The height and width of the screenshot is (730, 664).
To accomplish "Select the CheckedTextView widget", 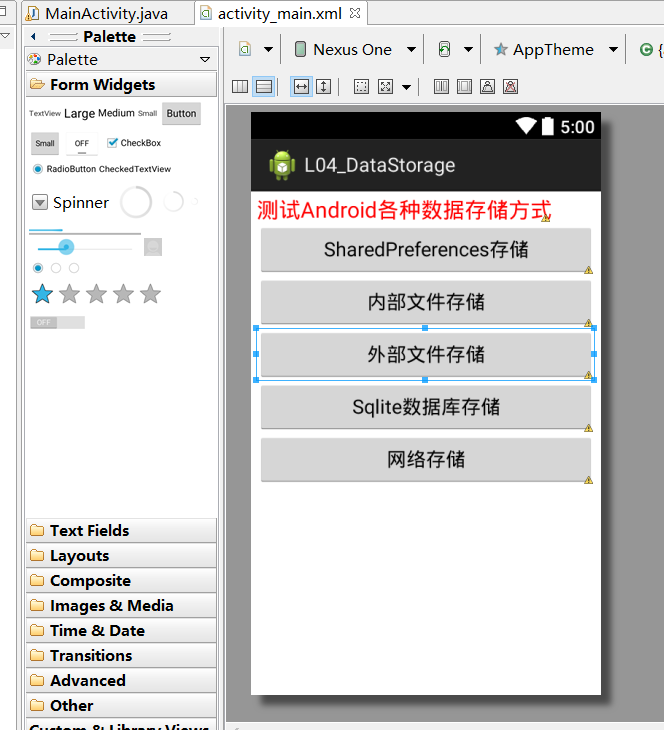I will (135, 169).
